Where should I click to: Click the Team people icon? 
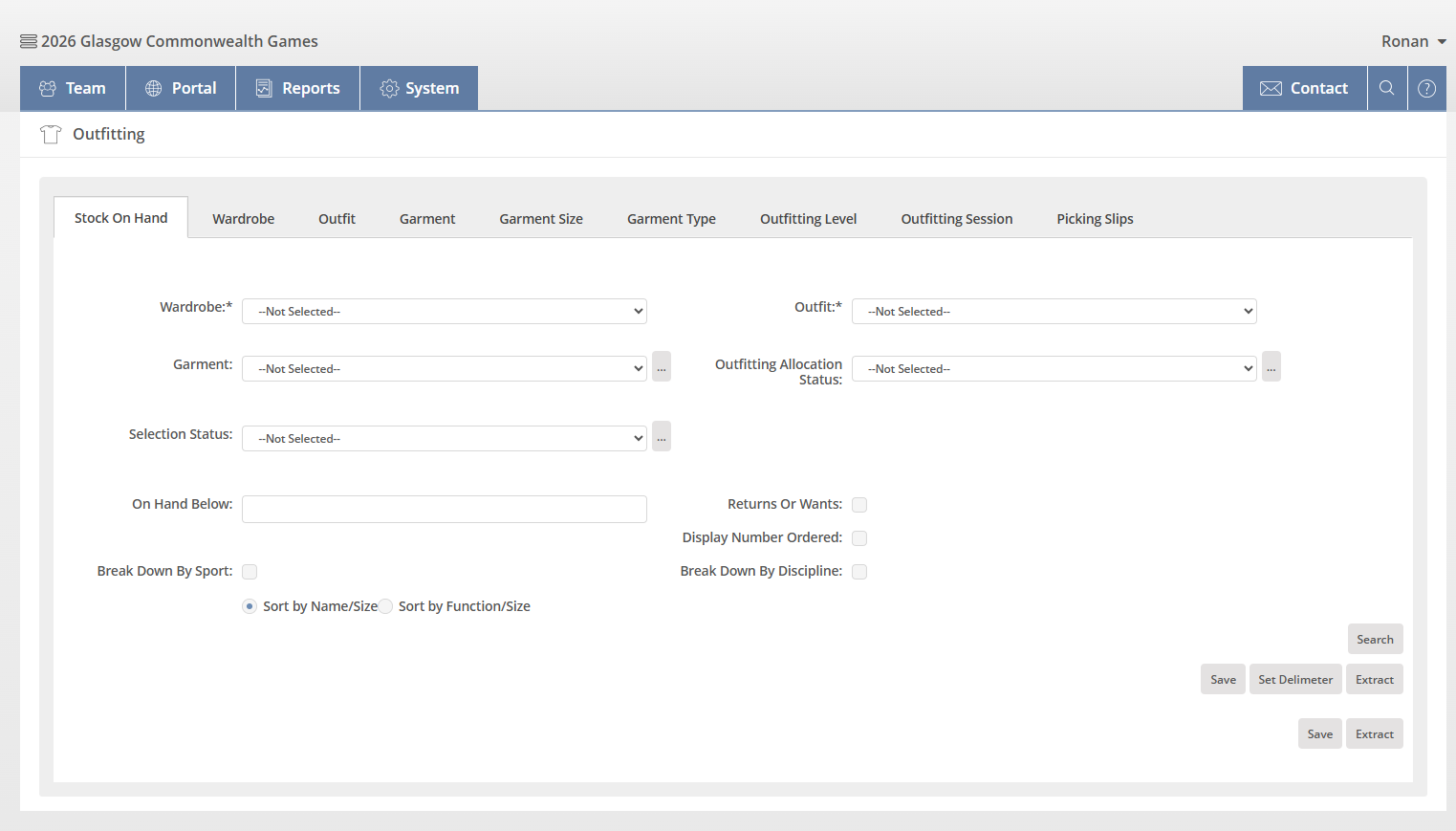click(x=48, y=88)
